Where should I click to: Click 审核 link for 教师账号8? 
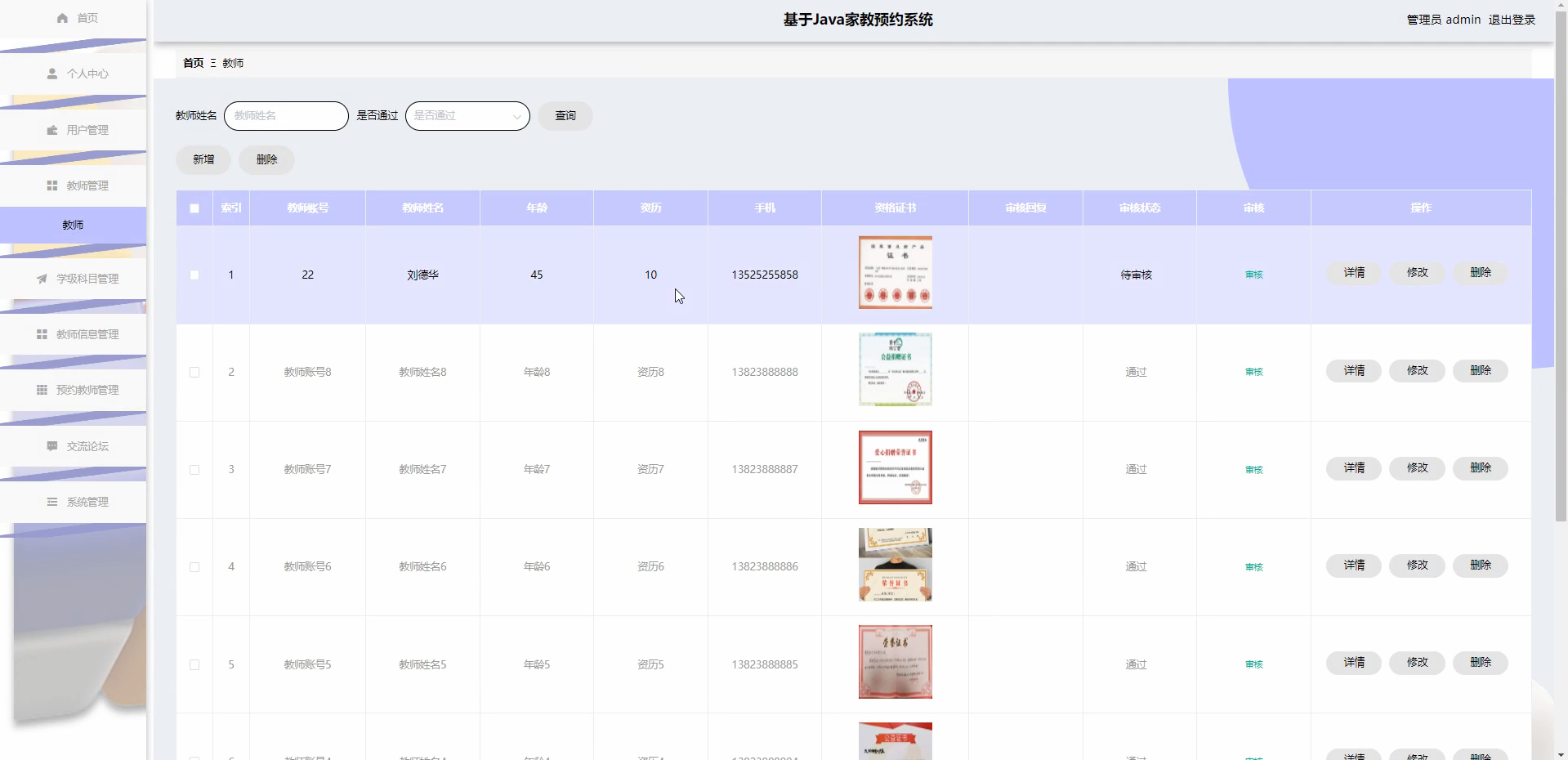pos(1254,372)
